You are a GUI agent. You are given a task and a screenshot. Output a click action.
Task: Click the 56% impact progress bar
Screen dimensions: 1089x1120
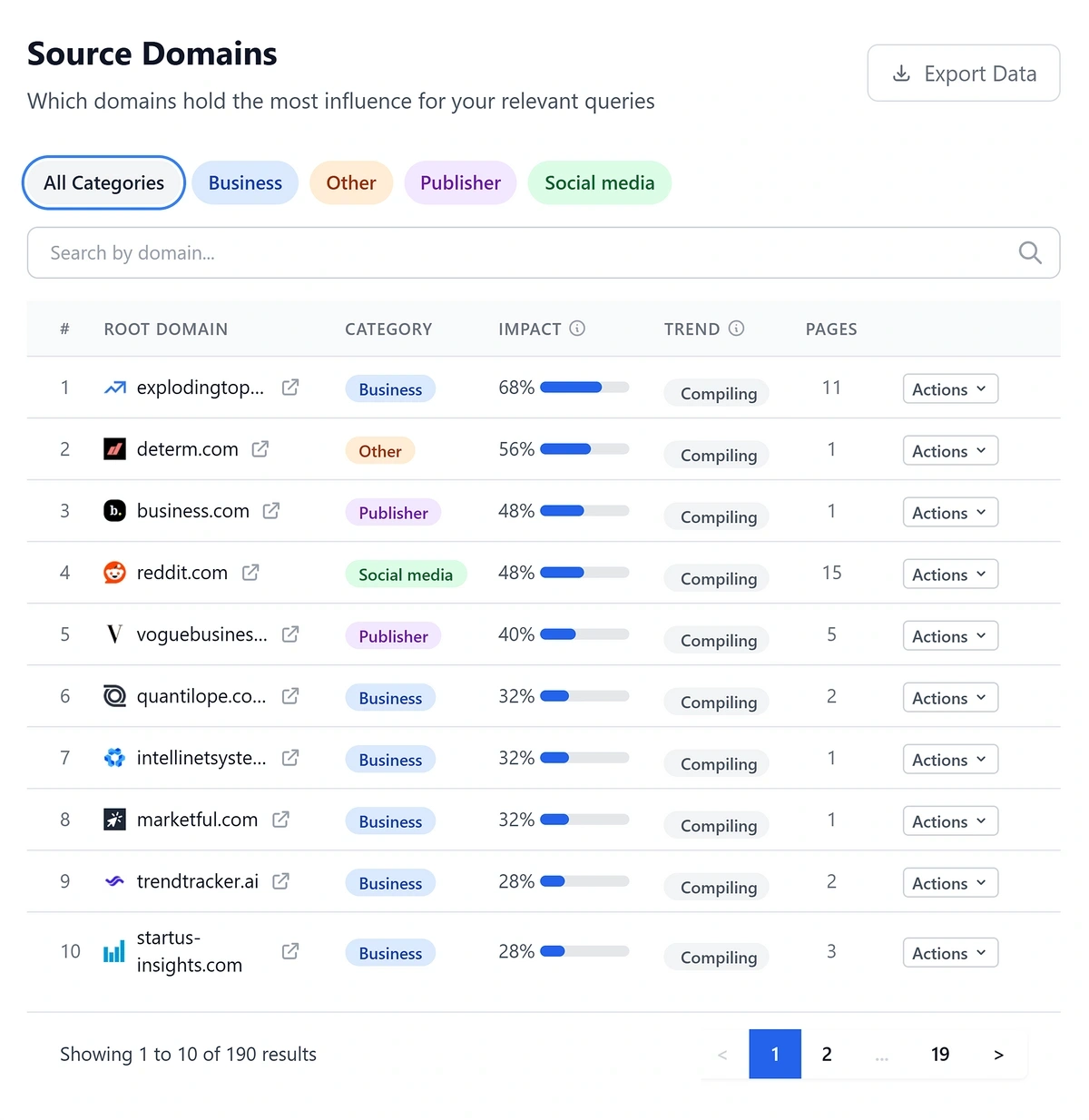tap(584, 449)
